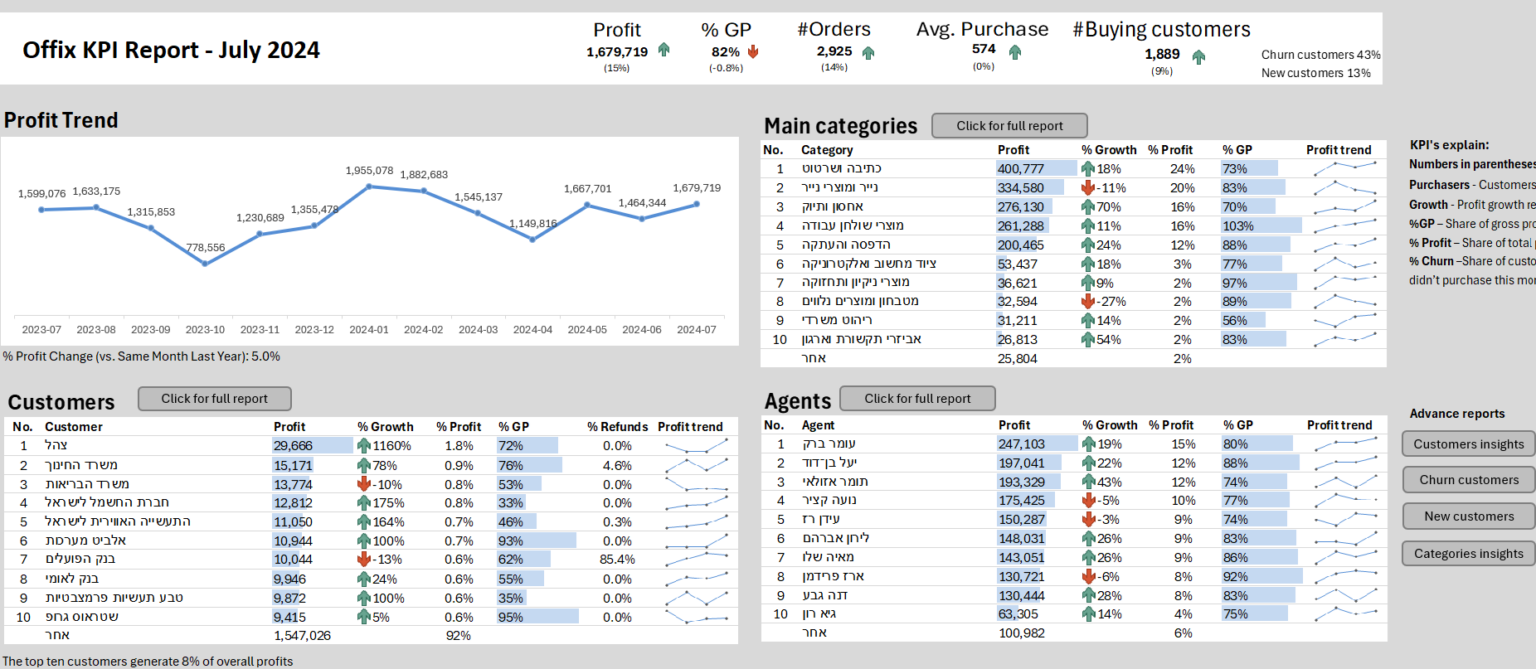Click the red -11% growth arrow in Main categories
Viewport: 1536px width, 669px height.
point(1088,188)
